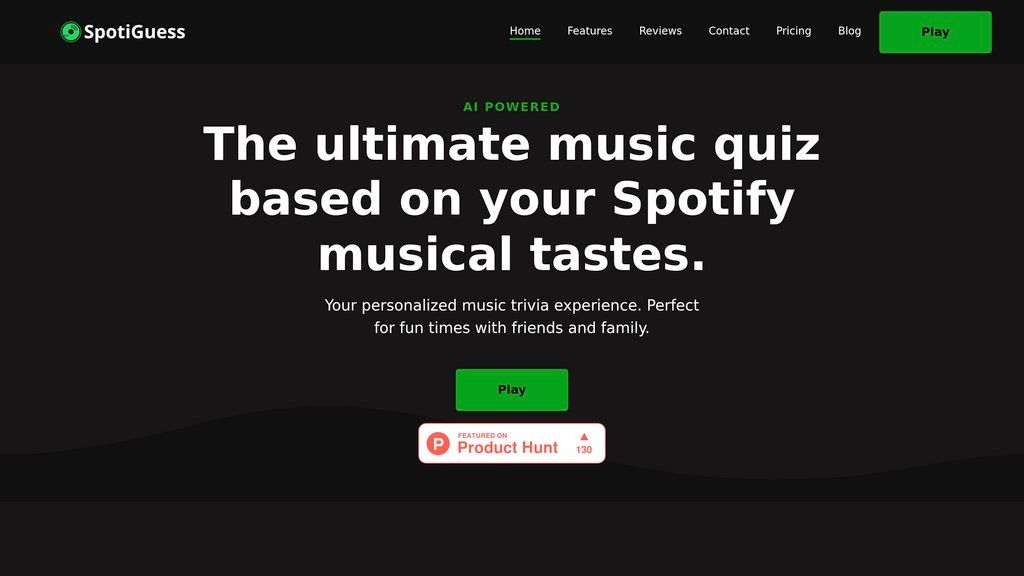
Task: Visit the Blog from the top navigation
Action: pyautogui.click(x=850, y=31)
